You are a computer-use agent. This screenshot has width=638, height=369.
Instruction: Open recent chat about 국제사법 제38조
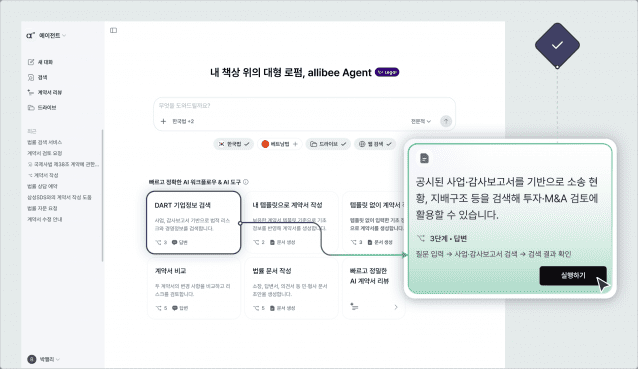coord(63,164)
